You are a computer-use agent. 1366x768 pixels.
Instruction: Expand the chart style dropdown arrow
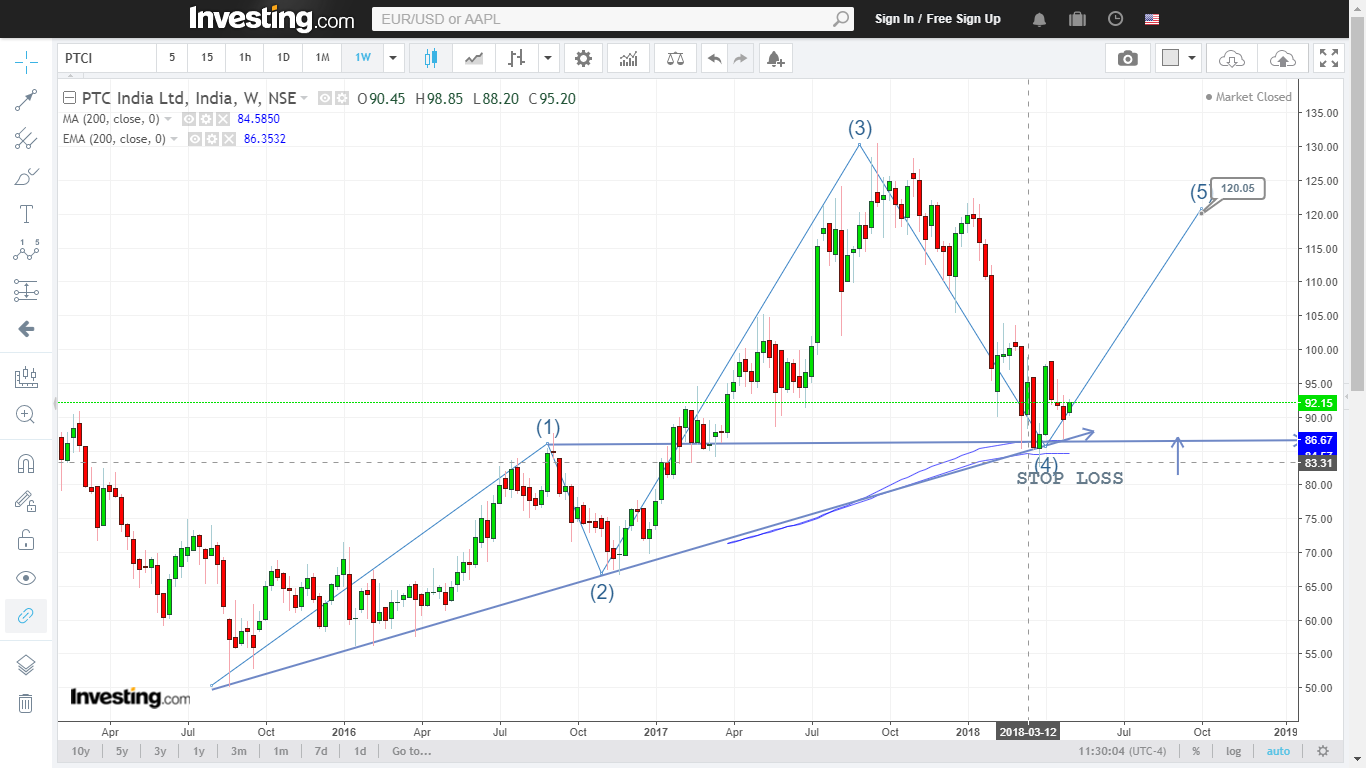coord(548,58)
